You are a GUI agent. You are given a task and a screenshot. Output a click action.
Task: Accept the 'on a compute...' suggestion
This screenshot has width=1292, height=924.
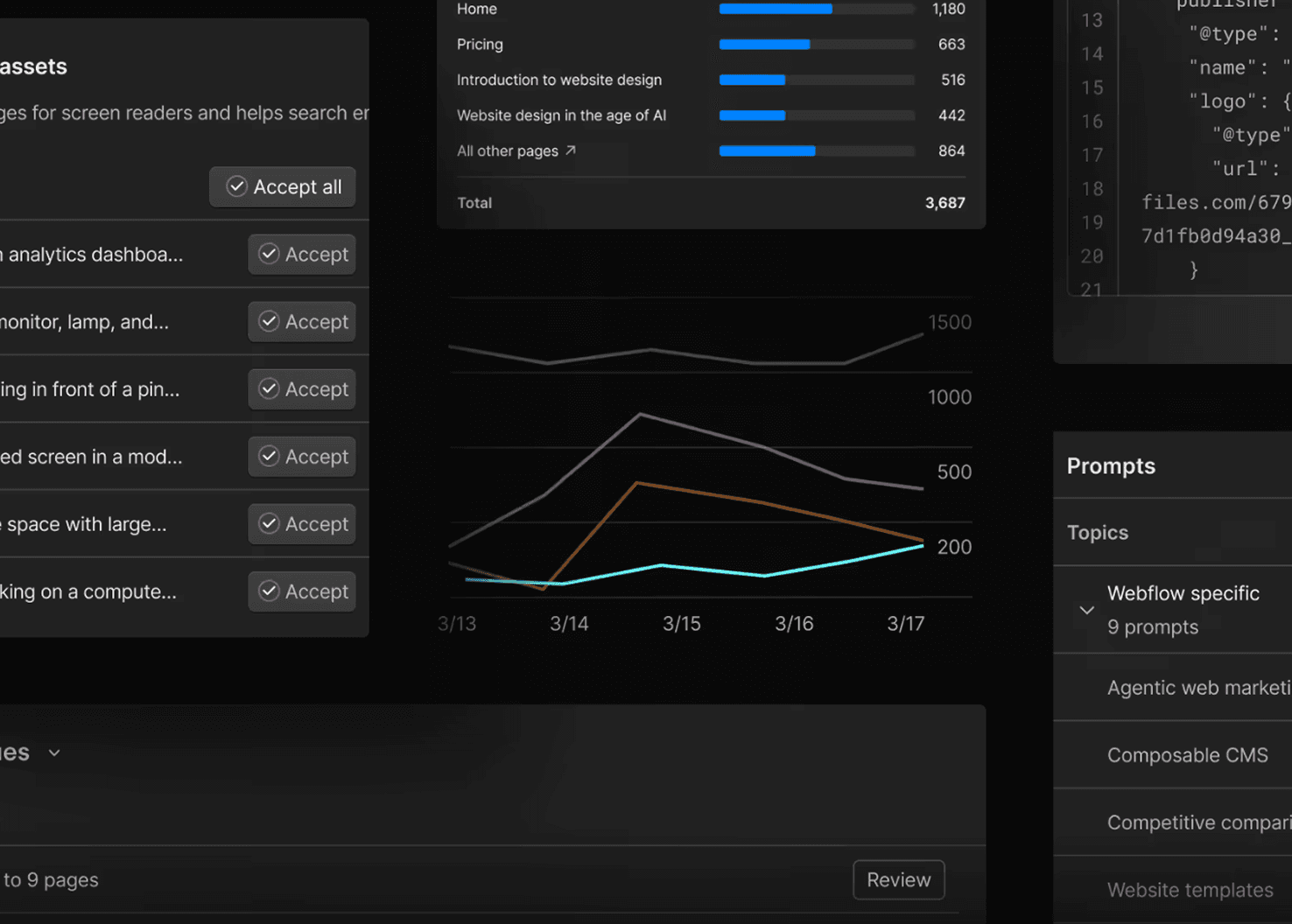click(302, 591)
